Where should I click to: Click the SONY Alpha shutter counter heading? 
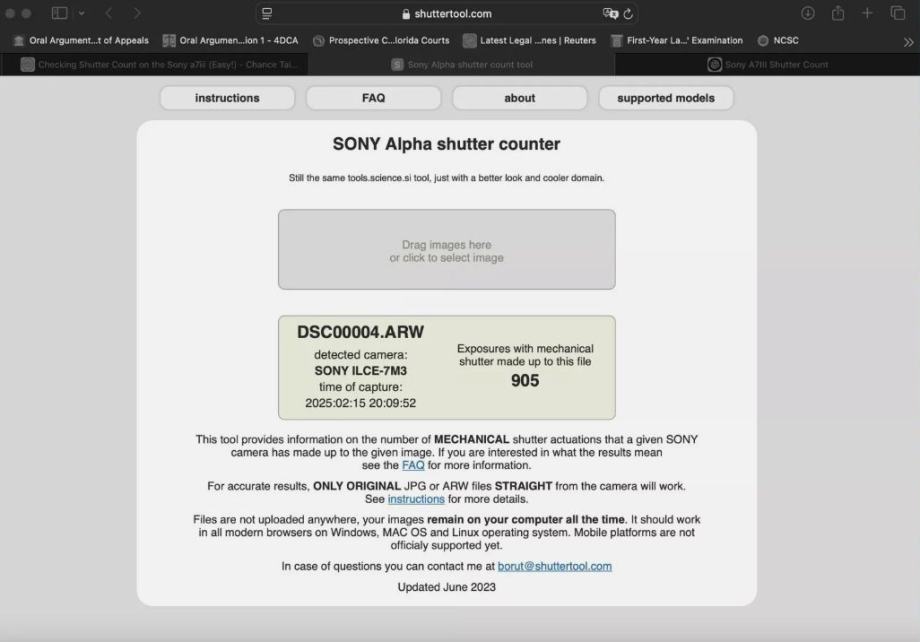[447, 144]
